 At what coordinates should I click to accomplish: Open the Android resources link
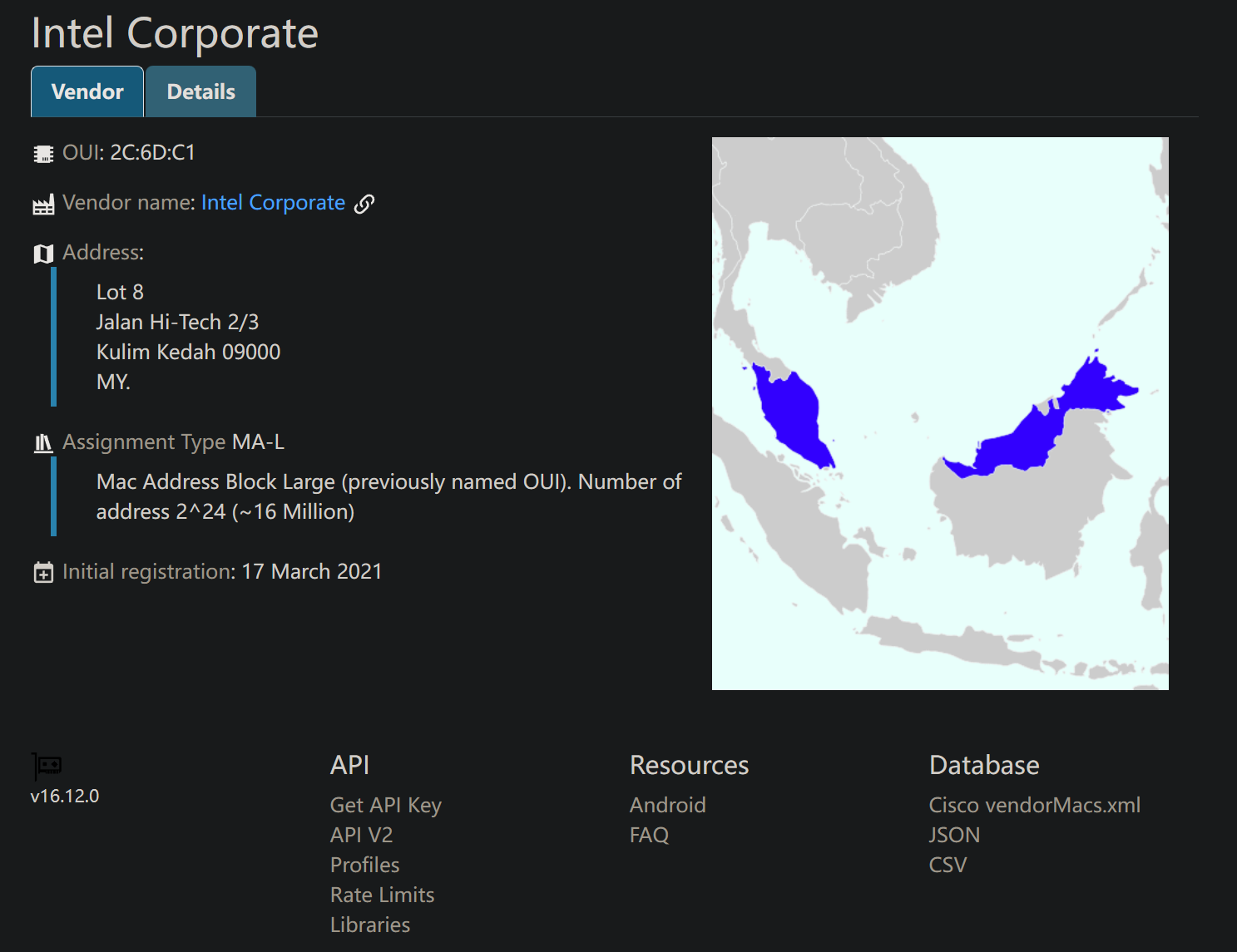(x=667, y=805)
